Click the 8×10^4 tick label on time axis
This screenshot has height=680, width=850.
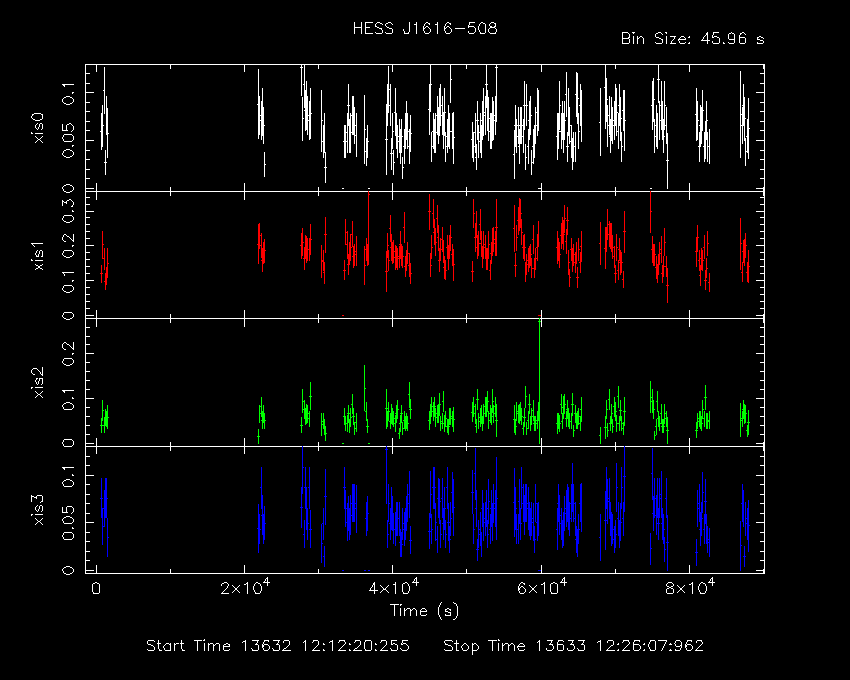(x=690, y=586)
